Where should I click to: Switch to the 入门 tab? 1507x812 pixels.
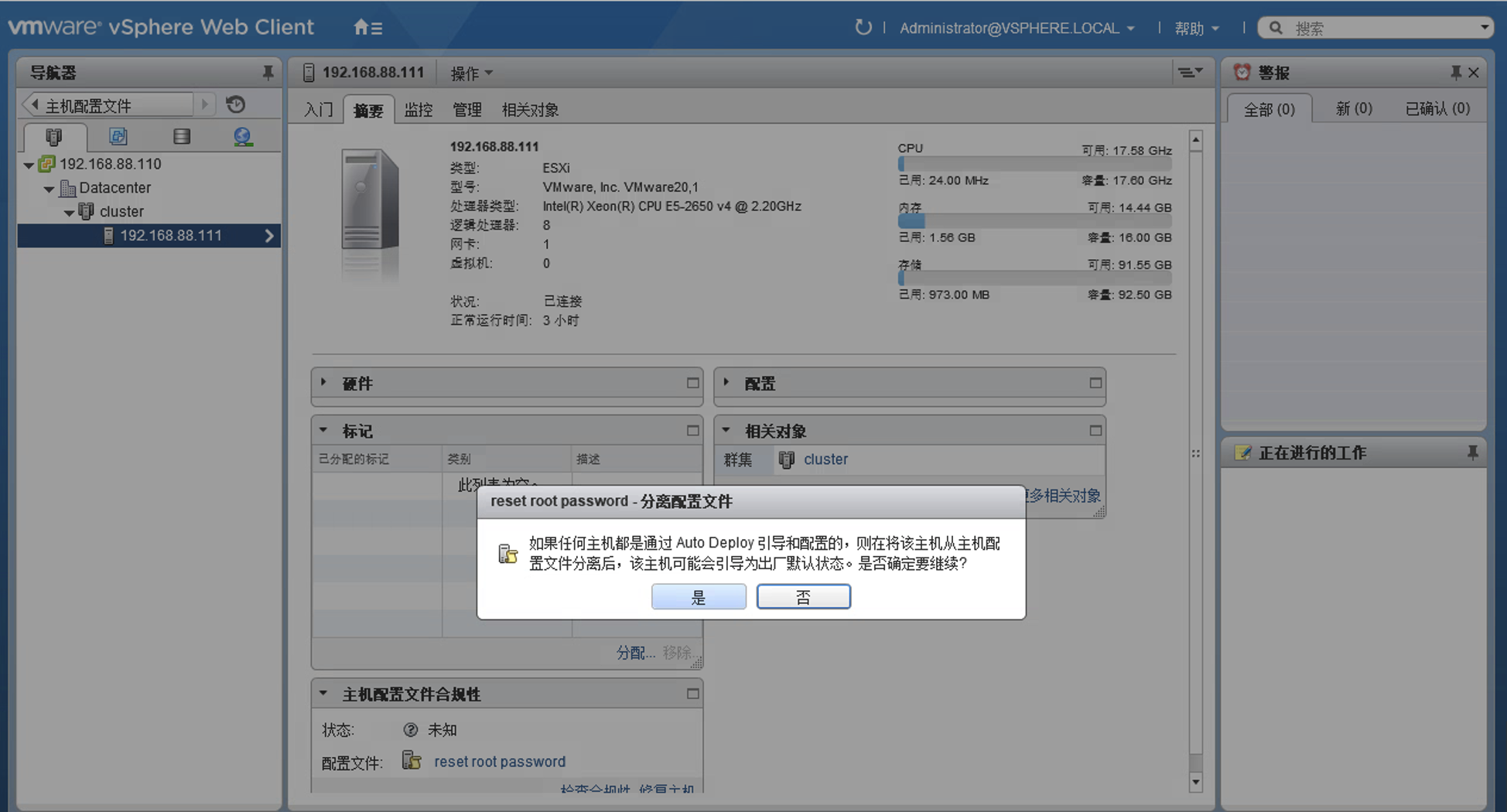click(319, 110)
